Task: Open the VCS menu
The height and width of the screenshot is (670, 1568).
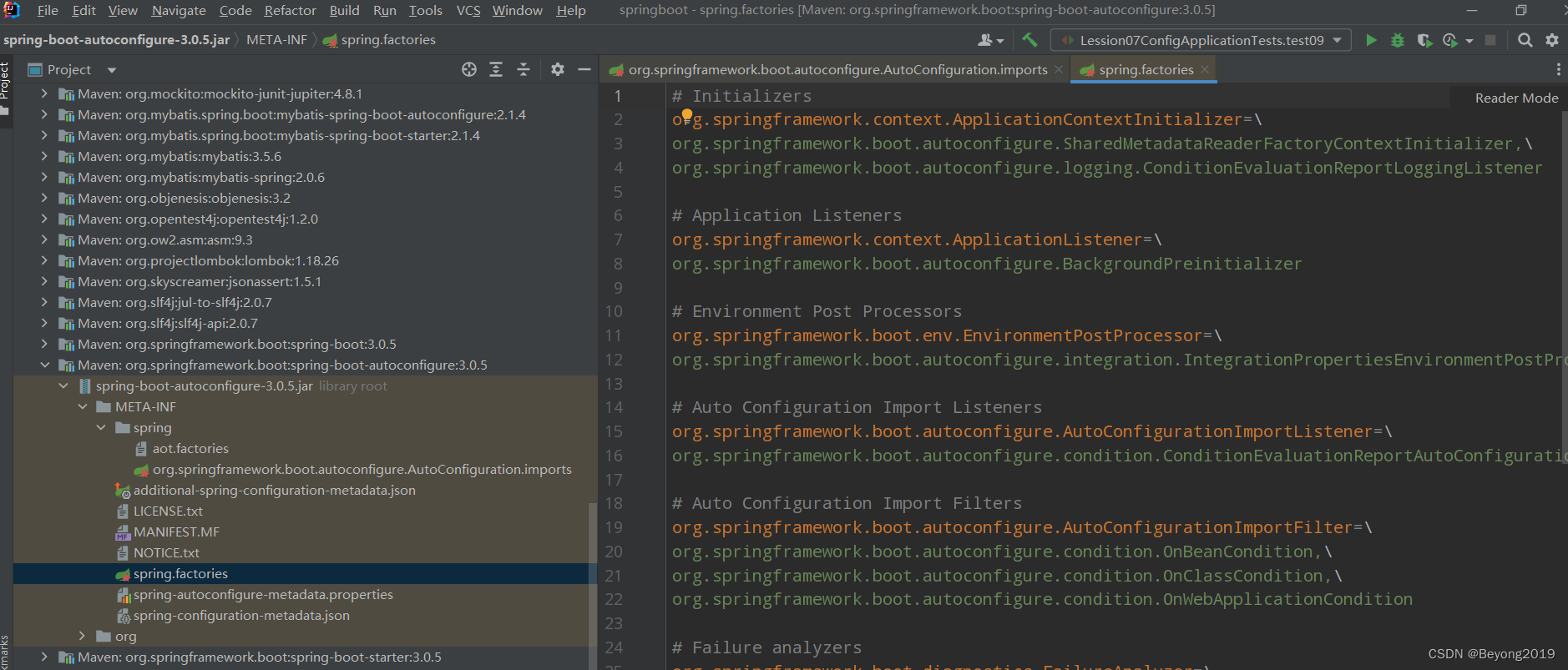Action: (468, 10)
